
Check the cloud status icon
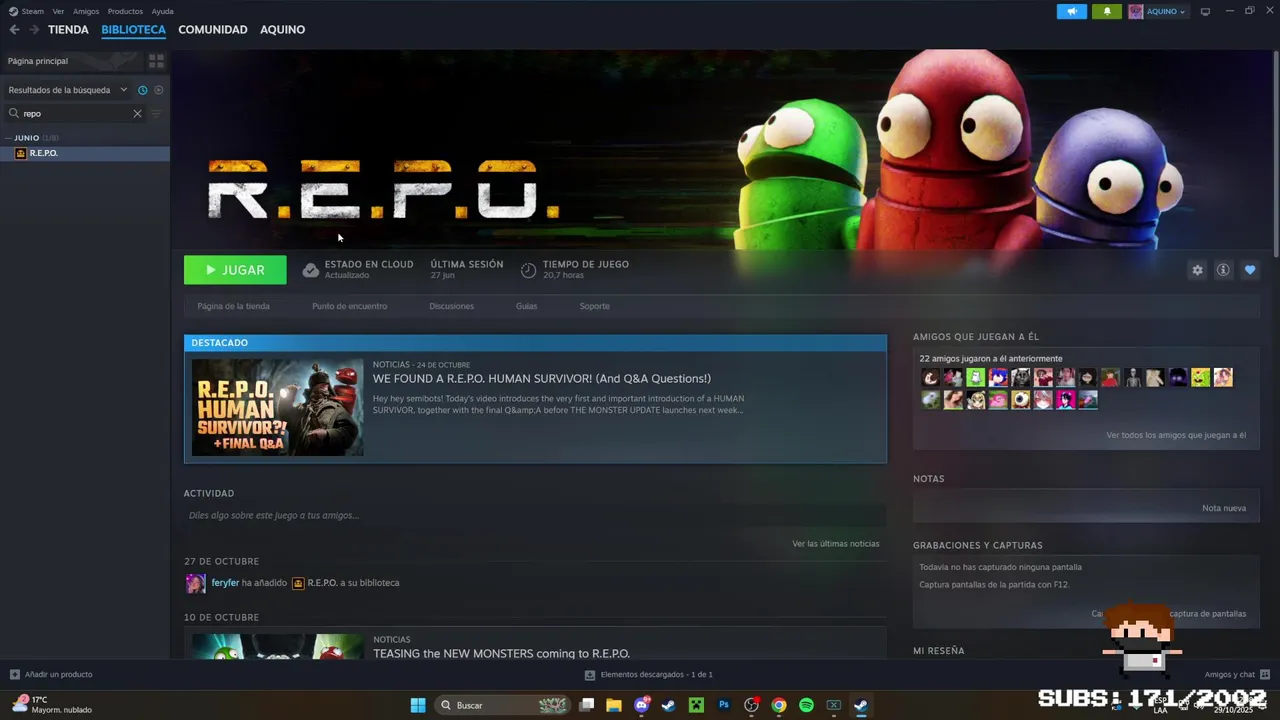311,270
